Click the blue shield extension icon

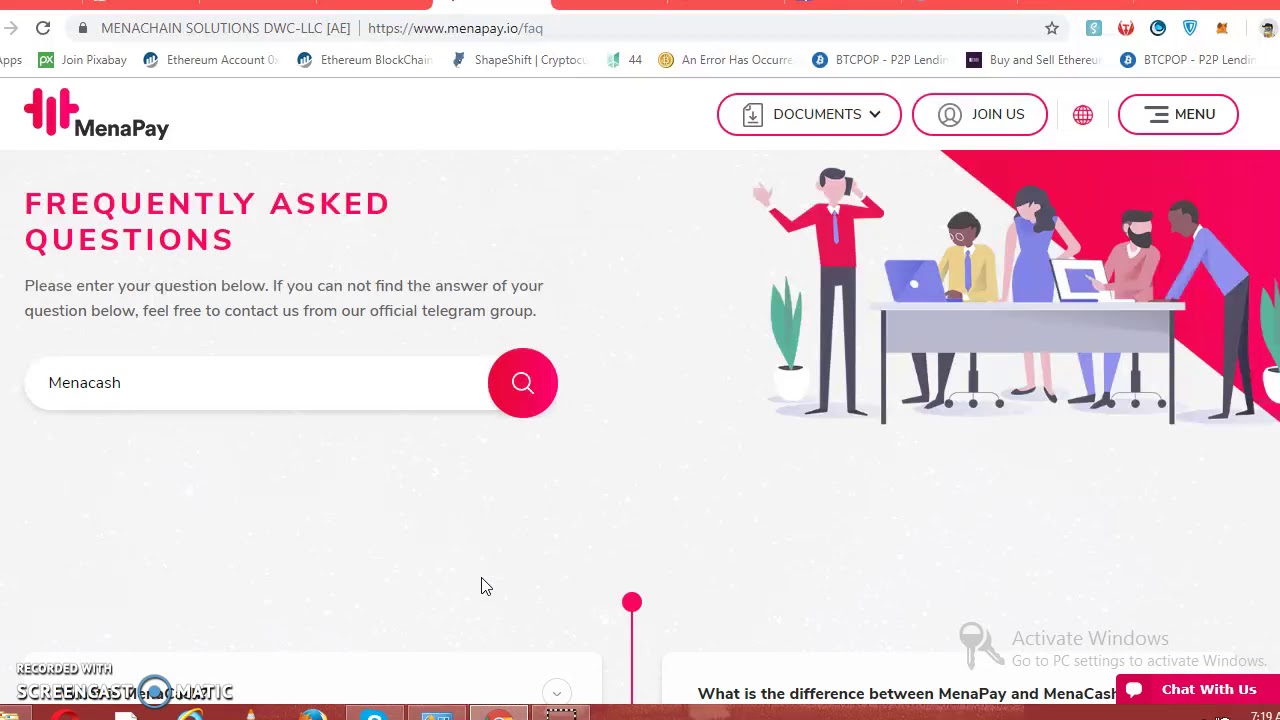tap(1190, 28)
